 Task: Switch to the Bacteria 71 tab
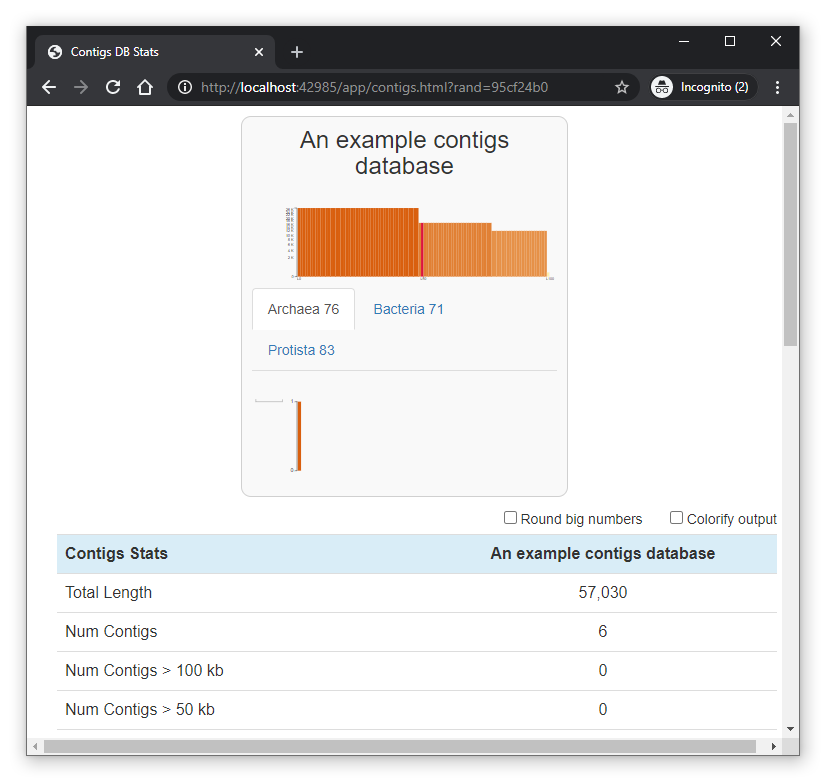(408, 309)
